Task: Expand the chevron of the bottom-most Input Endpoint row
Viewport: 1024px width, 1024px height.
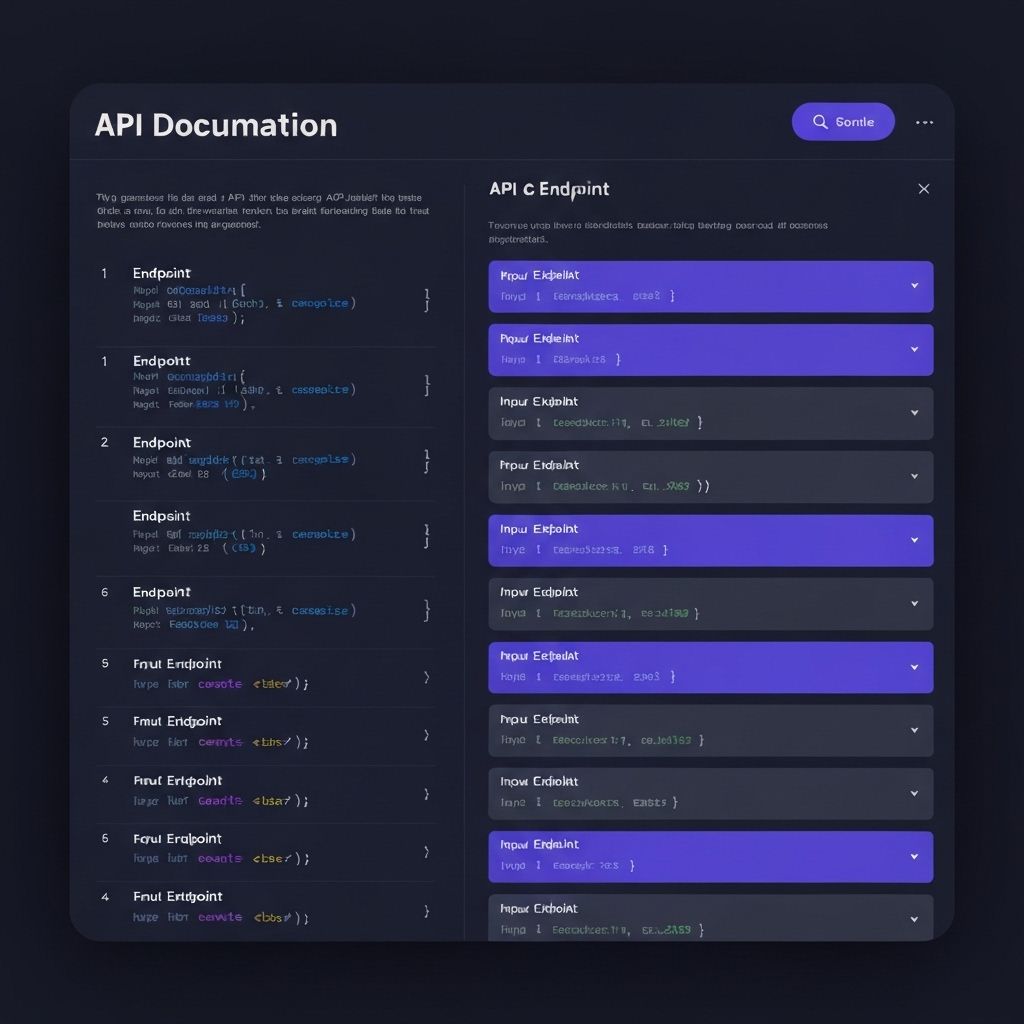Action: pos(914,919)
